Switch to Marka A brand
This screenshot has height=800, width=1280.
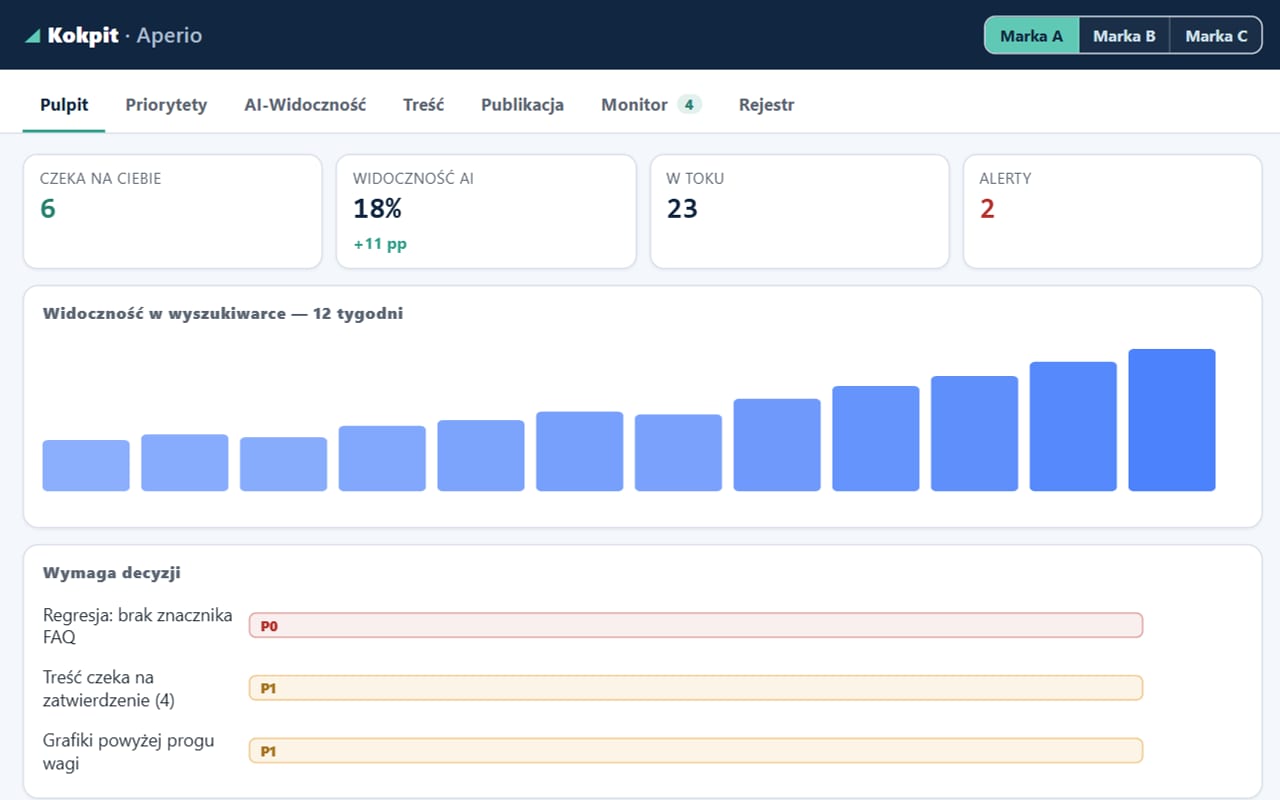coord(1031,36)
